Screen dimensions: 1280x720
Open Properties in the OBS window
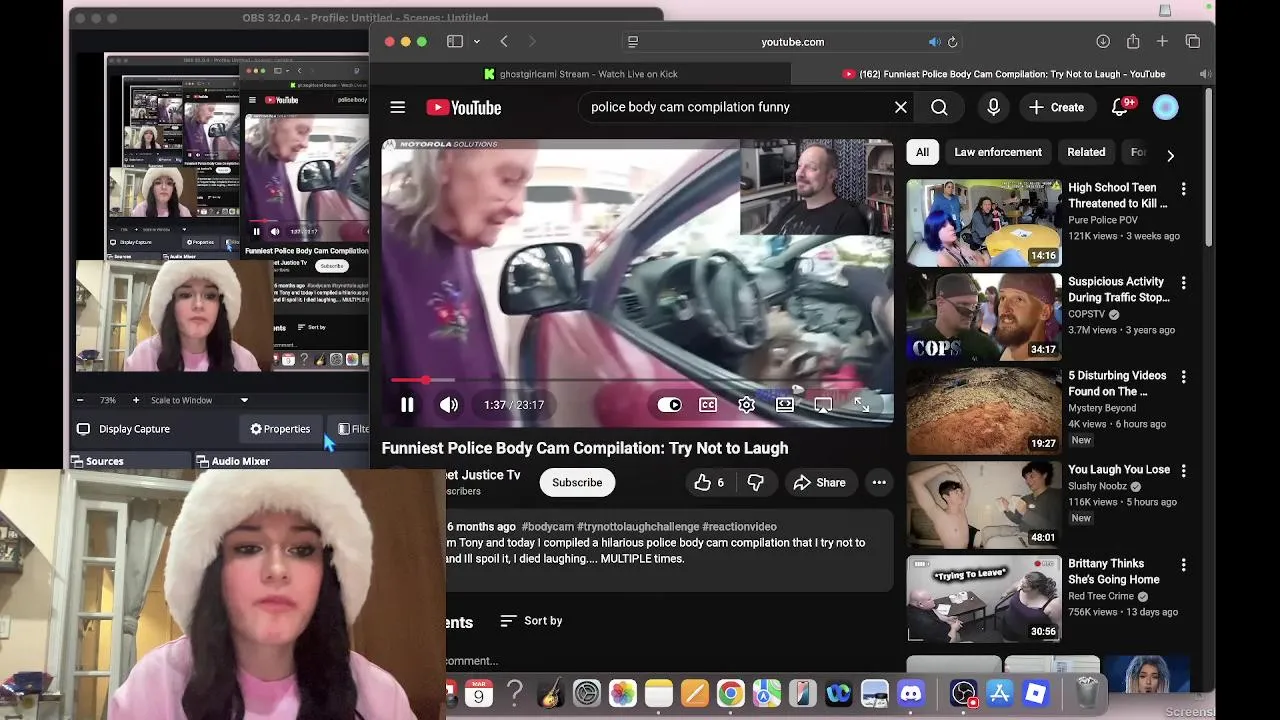point(280,429)
